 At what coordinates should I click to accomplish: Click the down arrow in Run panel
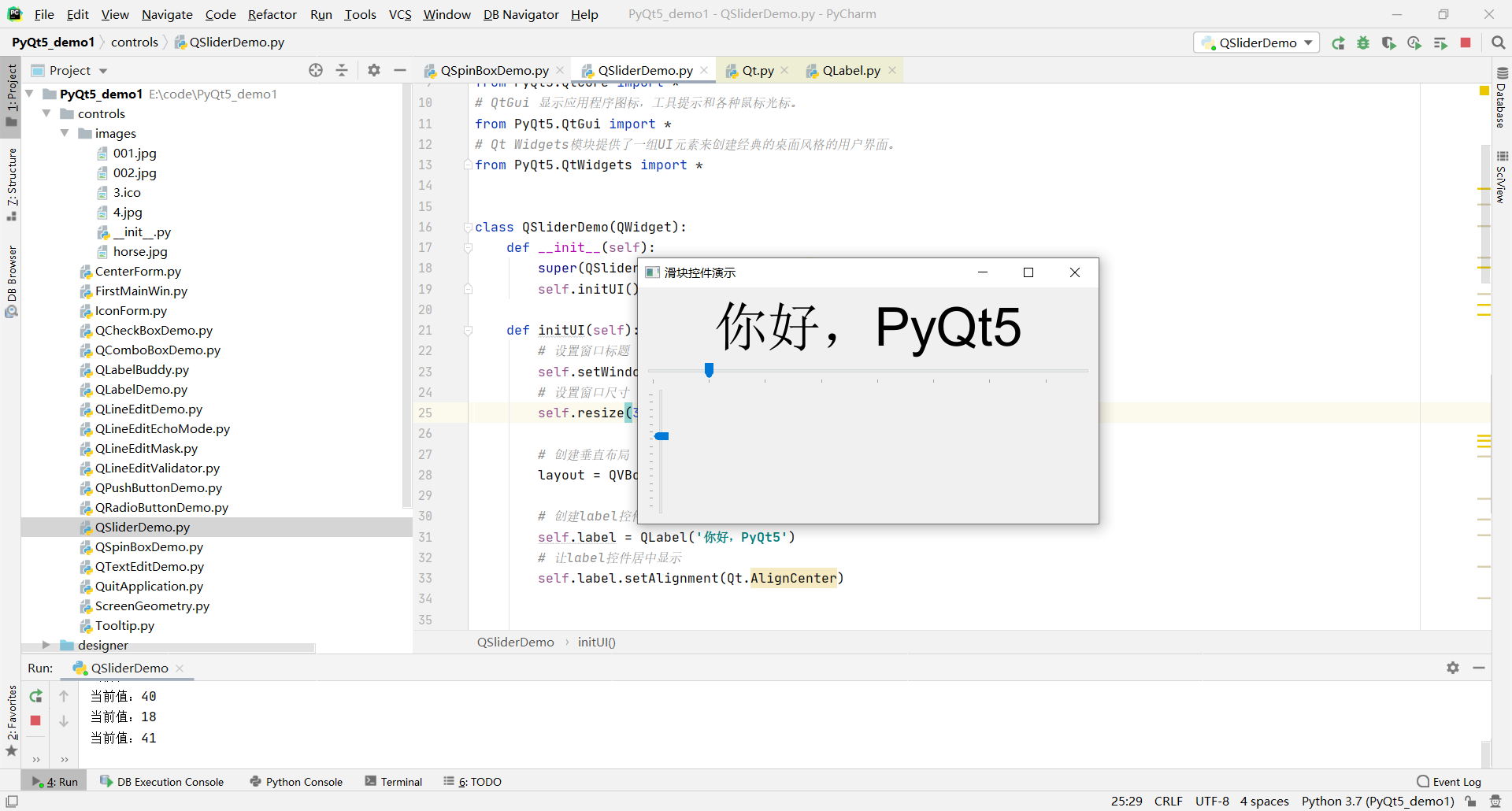tap(64, 720)
